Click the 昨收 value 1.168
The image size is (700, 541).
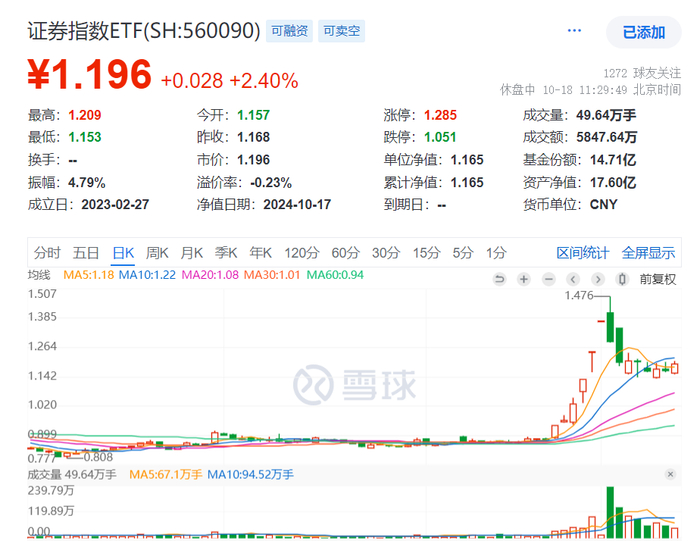(253, 137)
